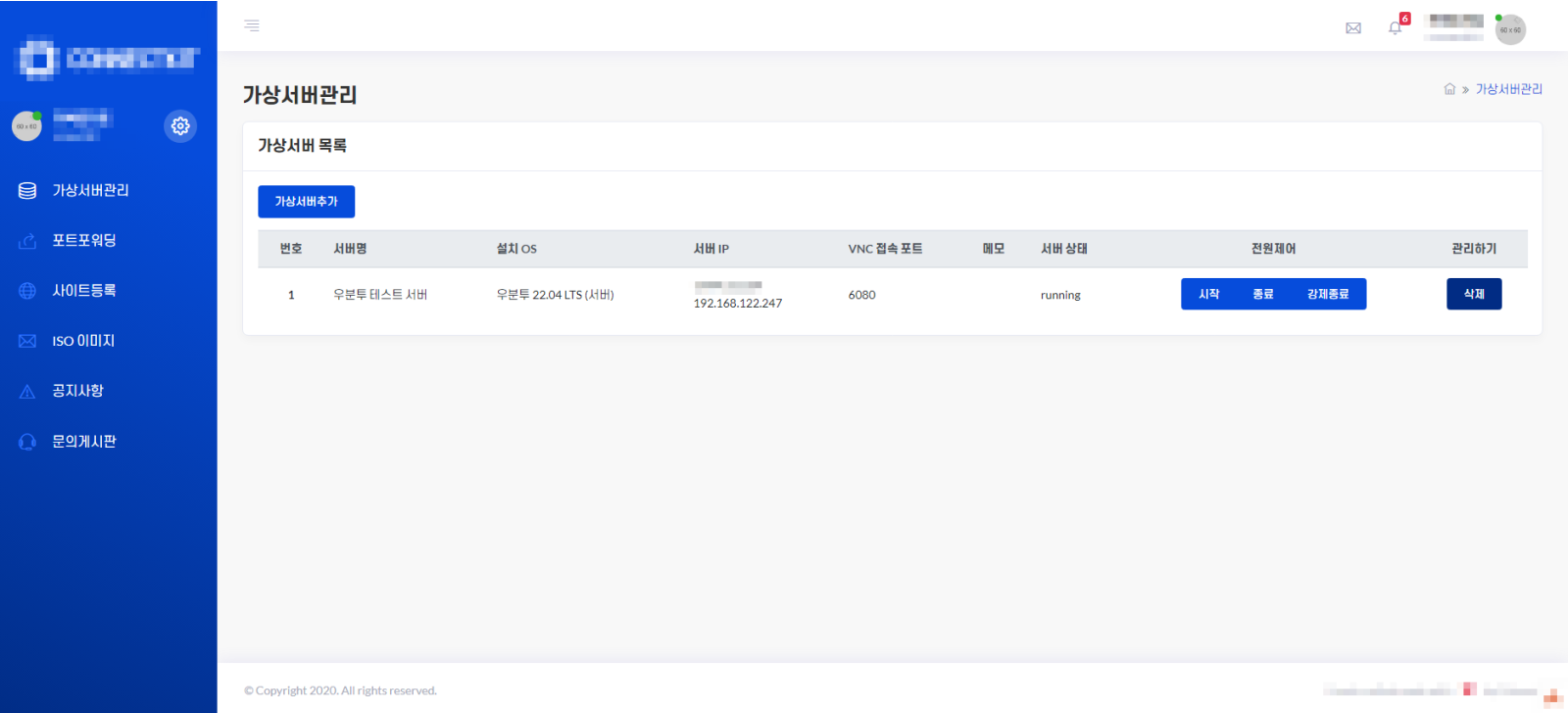The image size is (1568, 713).
Task: Open the user avatar in top header
Action: point(1510,29)
